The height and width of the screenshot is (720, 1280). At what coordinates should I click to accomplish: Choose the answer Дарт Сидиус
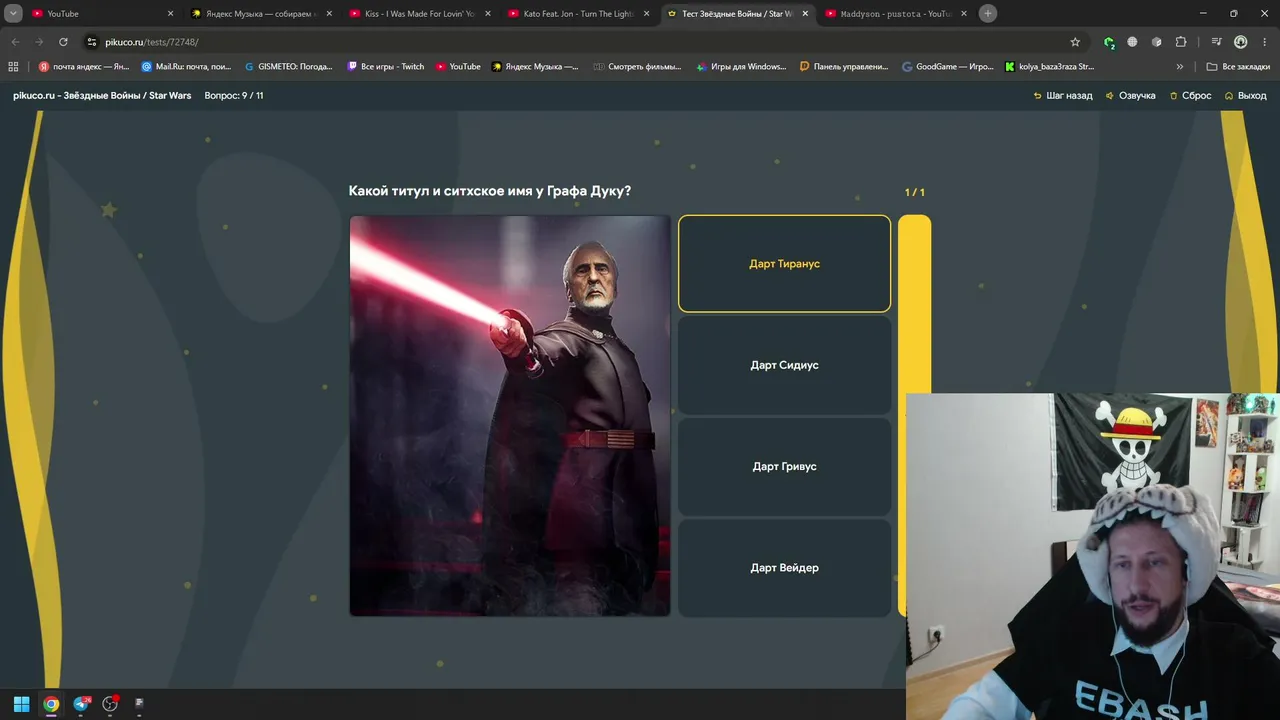tap(784, 365)
